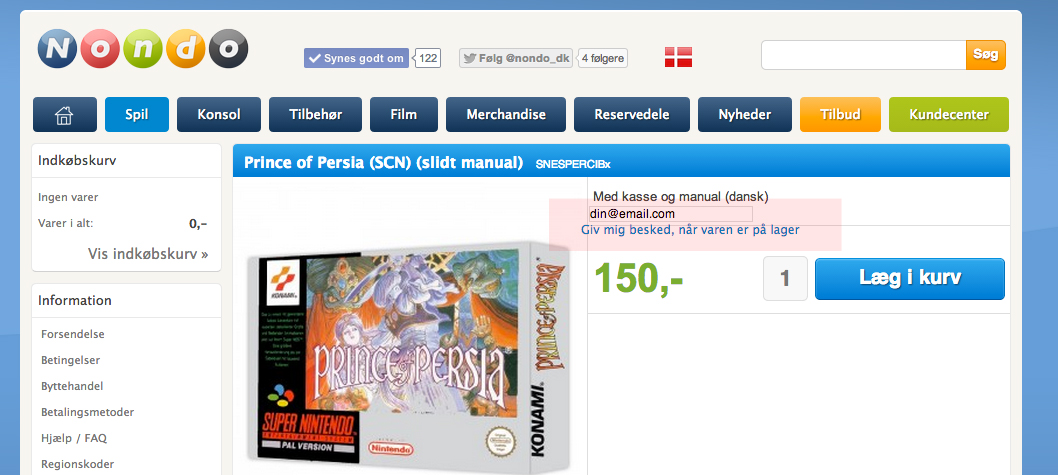Go to the home page icon

65,115
